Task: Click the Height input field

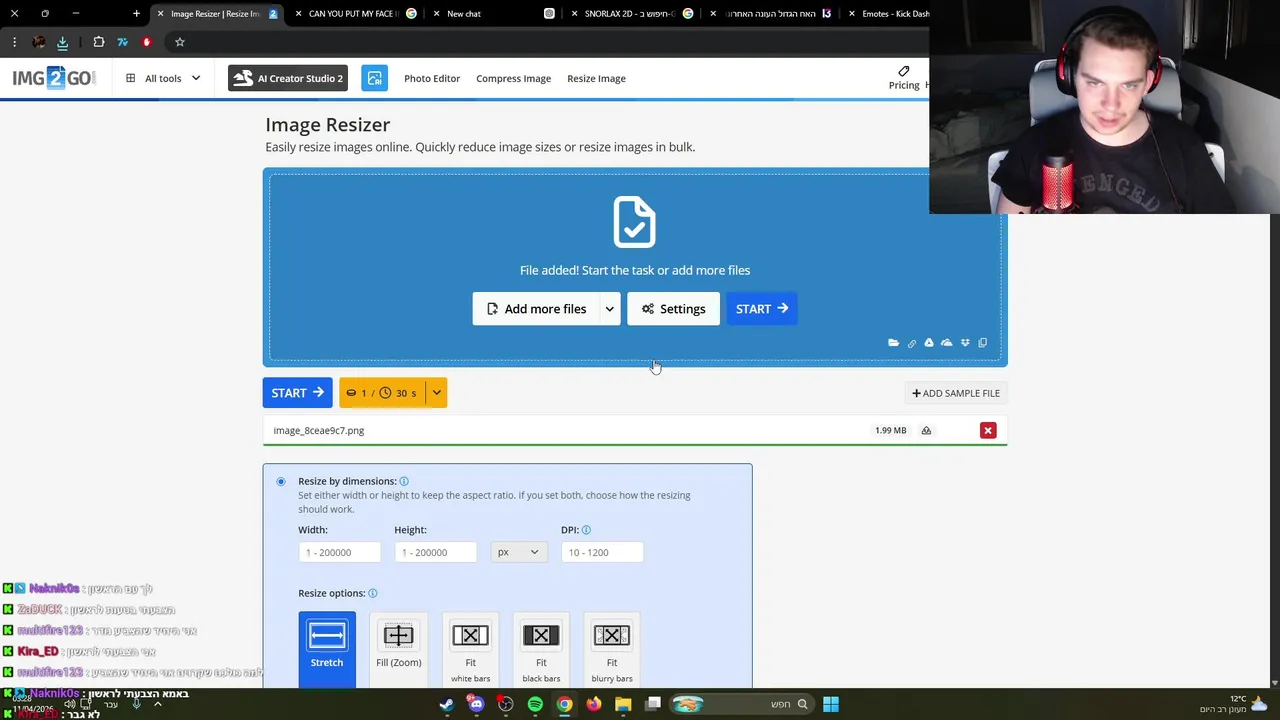Action: (x=435, y=552)
